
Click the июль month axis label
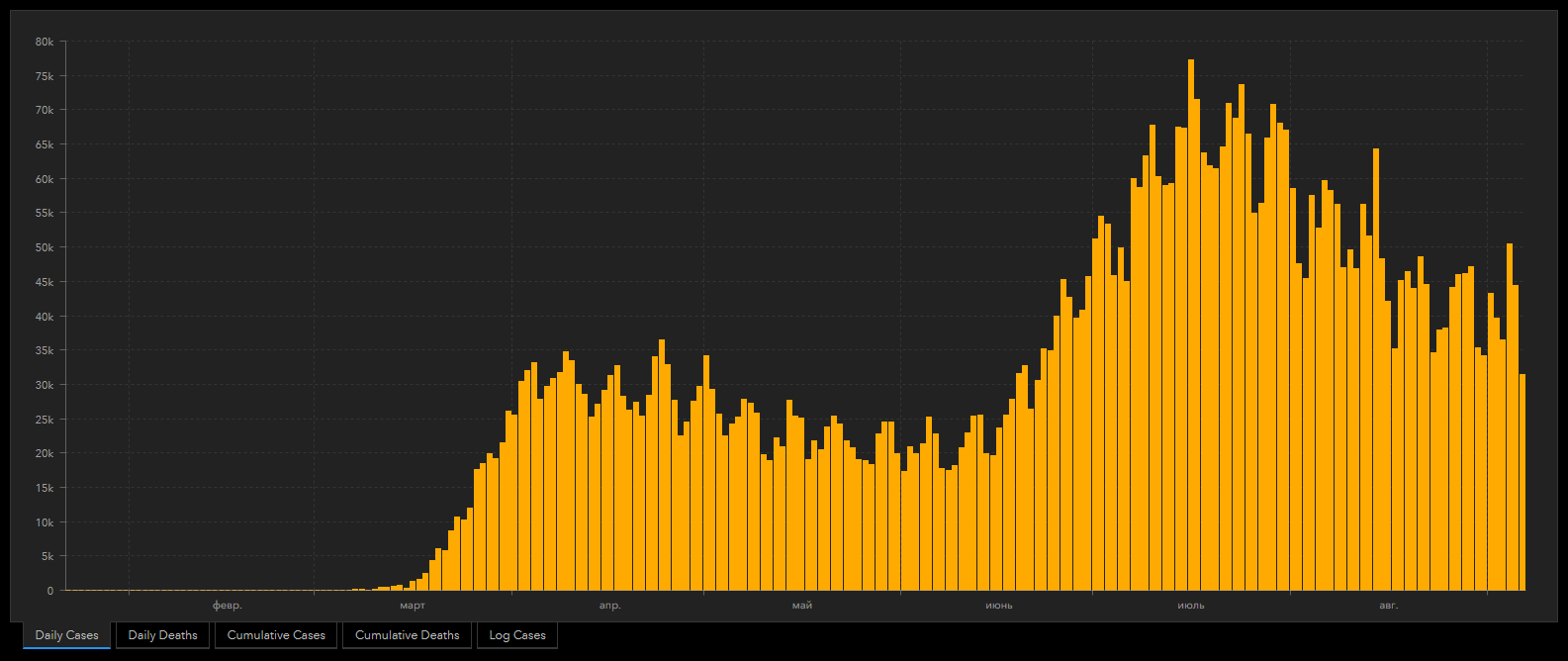point(1191,606)
